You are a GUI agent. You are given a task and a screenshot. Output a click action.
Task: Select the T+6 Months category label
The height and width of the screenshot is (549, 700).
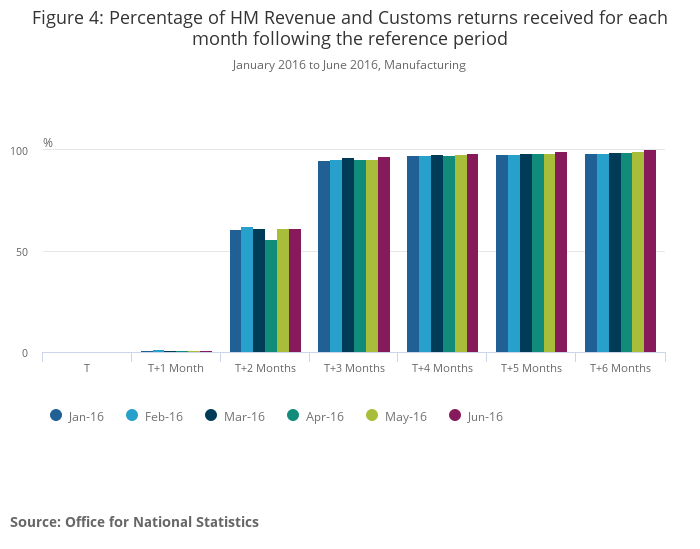620,368
